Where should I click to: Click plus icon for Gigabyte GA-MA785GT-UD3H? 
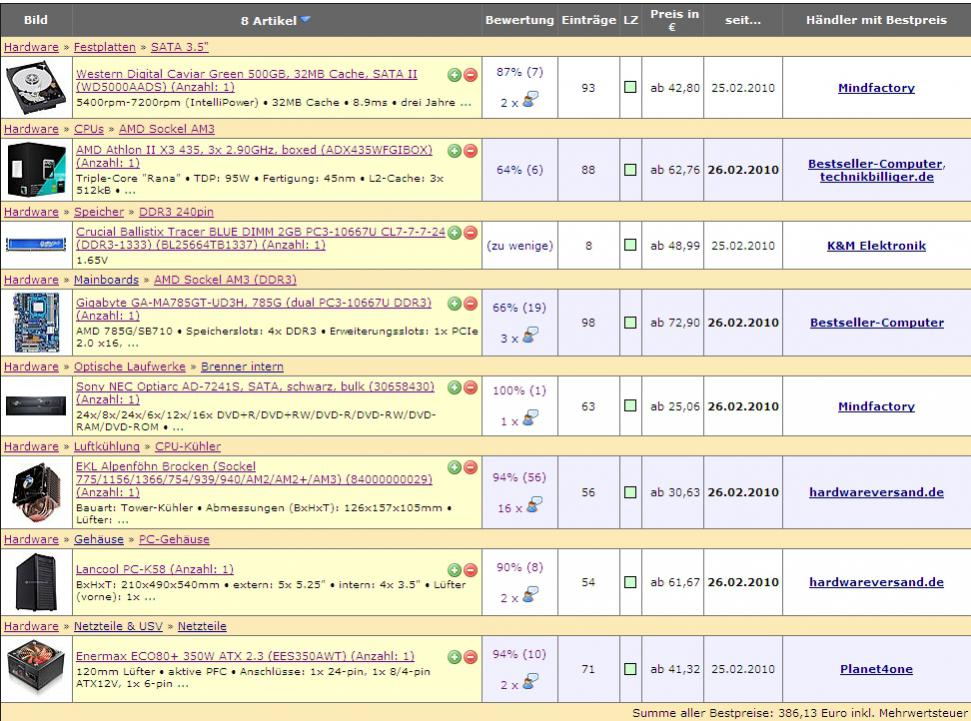(x=455, y=304)
